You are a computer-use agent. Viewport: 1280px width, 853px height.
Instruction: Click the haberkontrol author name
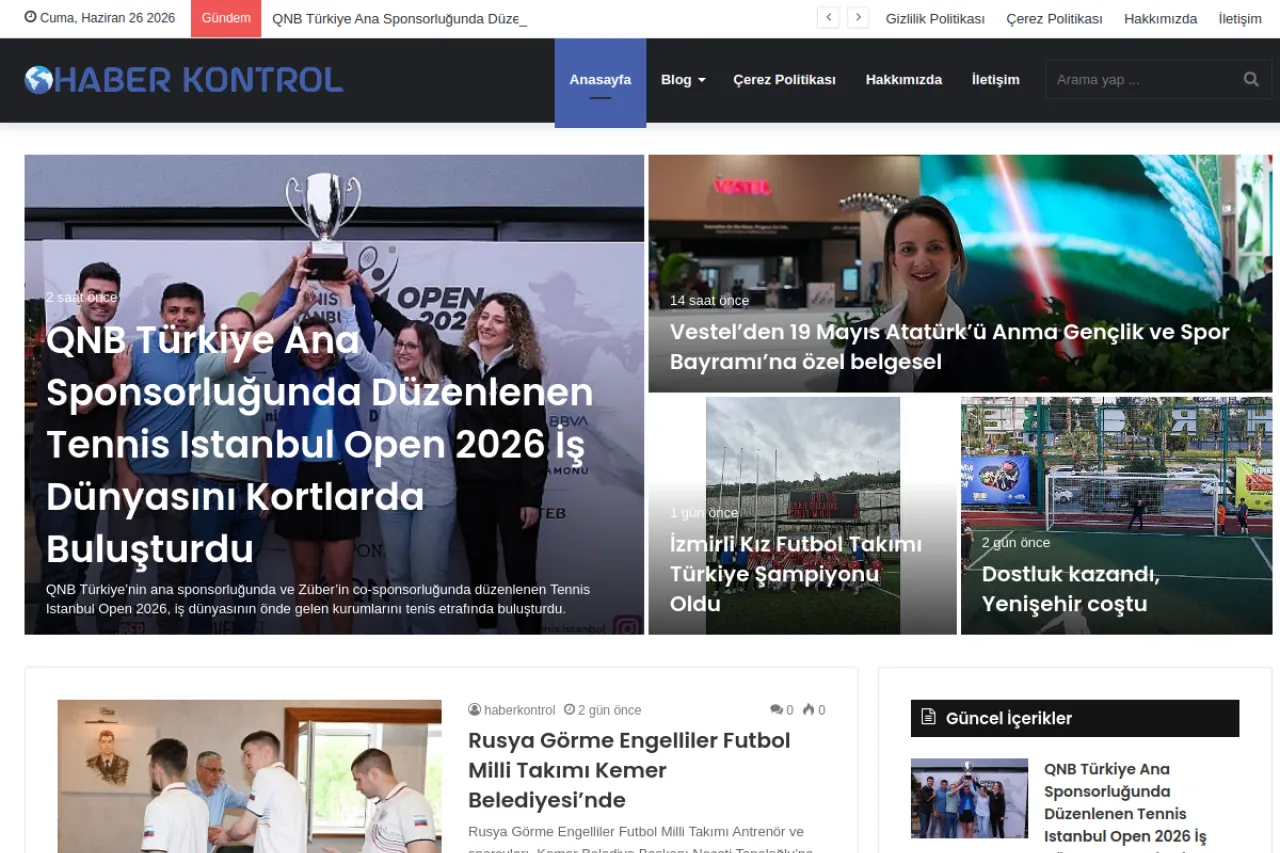[519, 710]
